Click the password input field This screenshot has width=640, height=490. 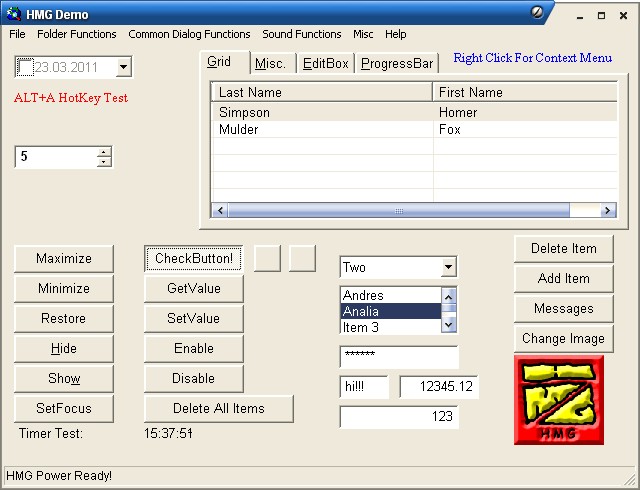398,357
